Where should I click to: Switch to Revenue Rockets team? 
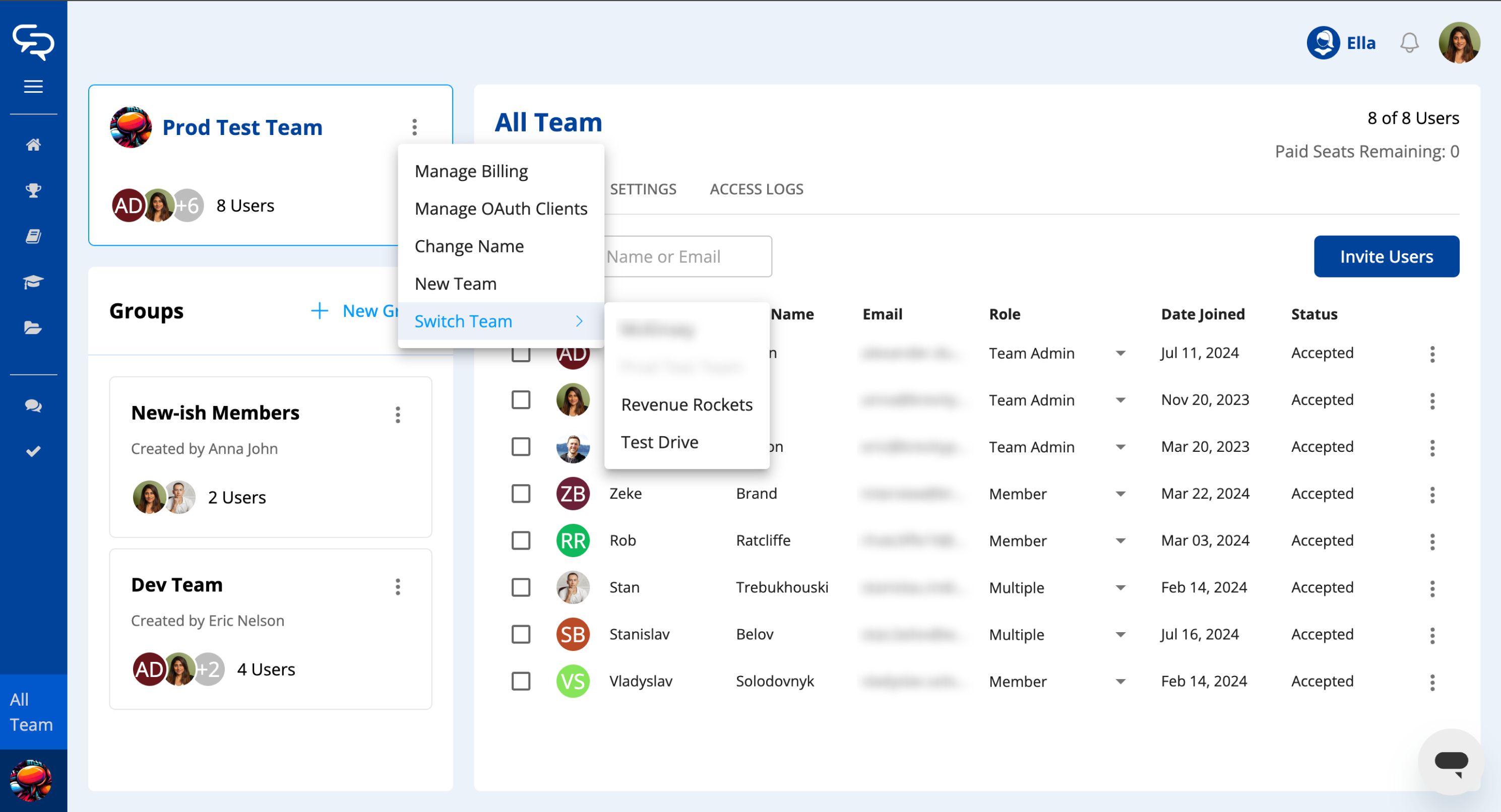[x=686, y=405]
